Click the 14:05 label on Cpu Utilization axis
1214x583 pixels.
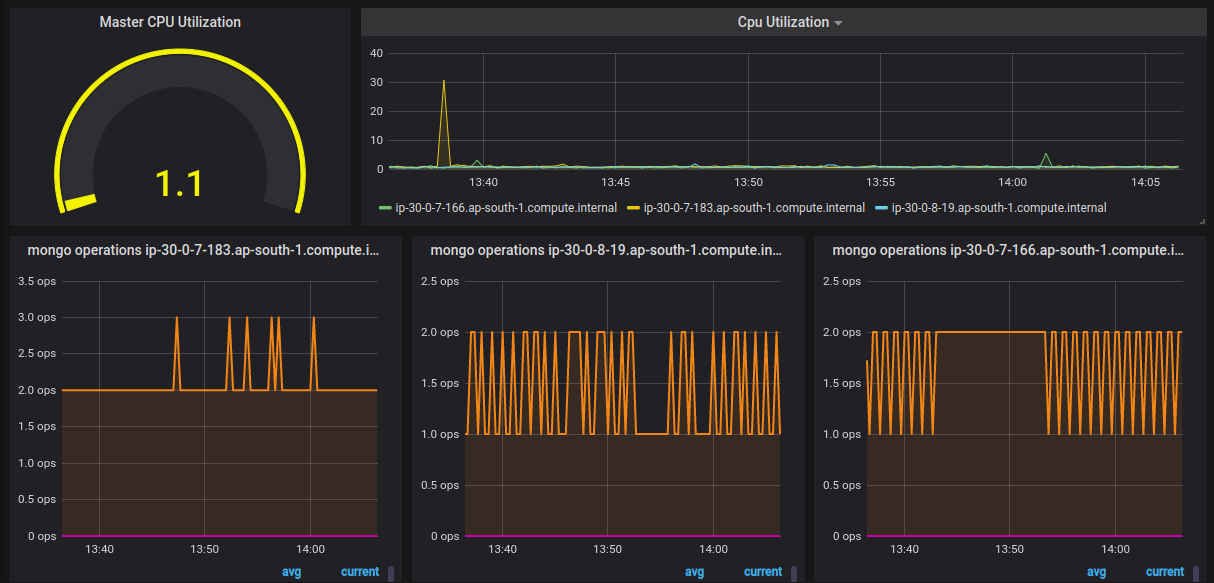pyautogui.click(x=1145, y=182)
